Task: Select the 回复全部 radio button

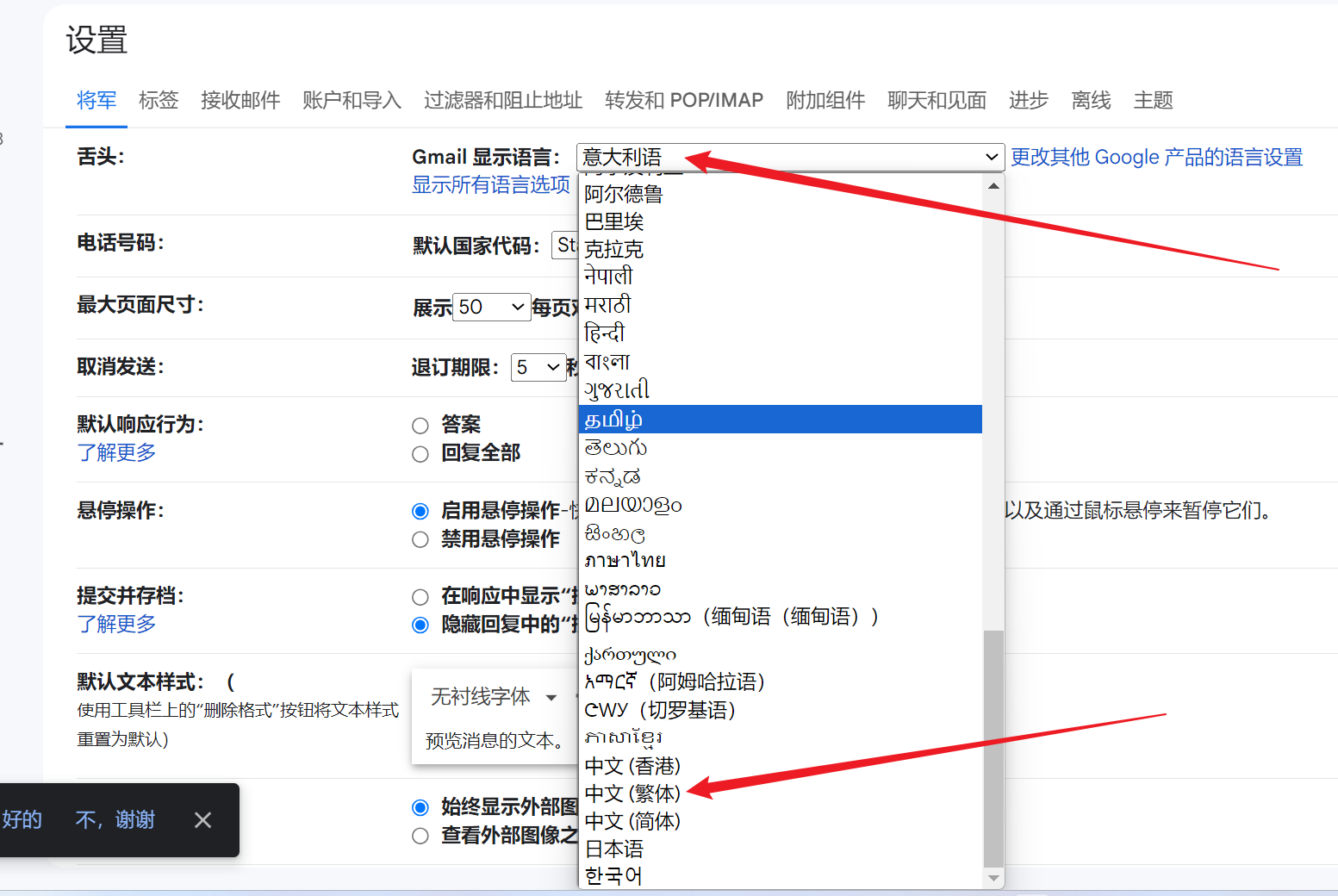Action: coord(420,454)
